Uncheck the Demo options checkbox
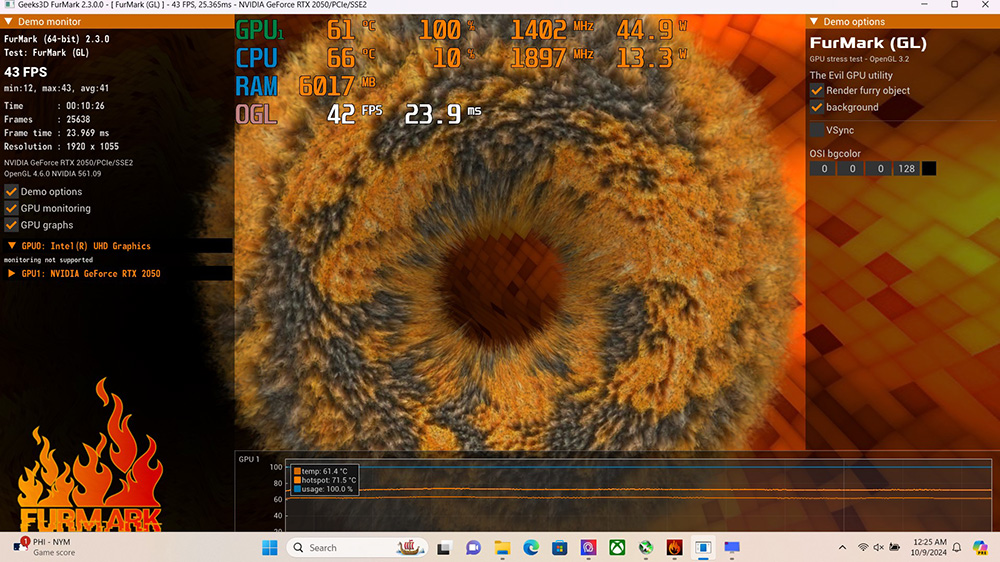The image size is (1000, 562). (11, 191)
